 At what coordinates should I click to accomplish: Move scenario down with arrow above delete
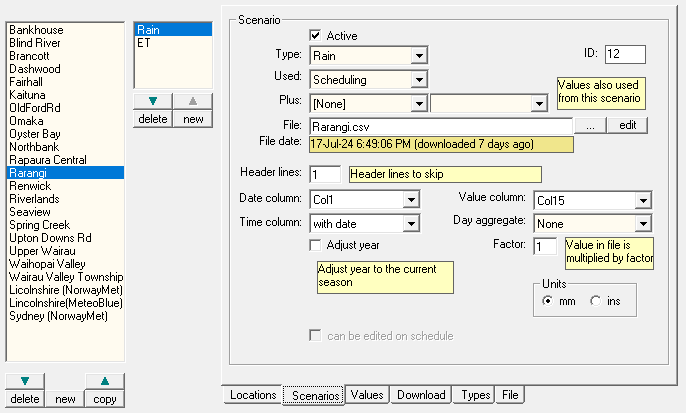pyautogui.click(x=151, y=101)
